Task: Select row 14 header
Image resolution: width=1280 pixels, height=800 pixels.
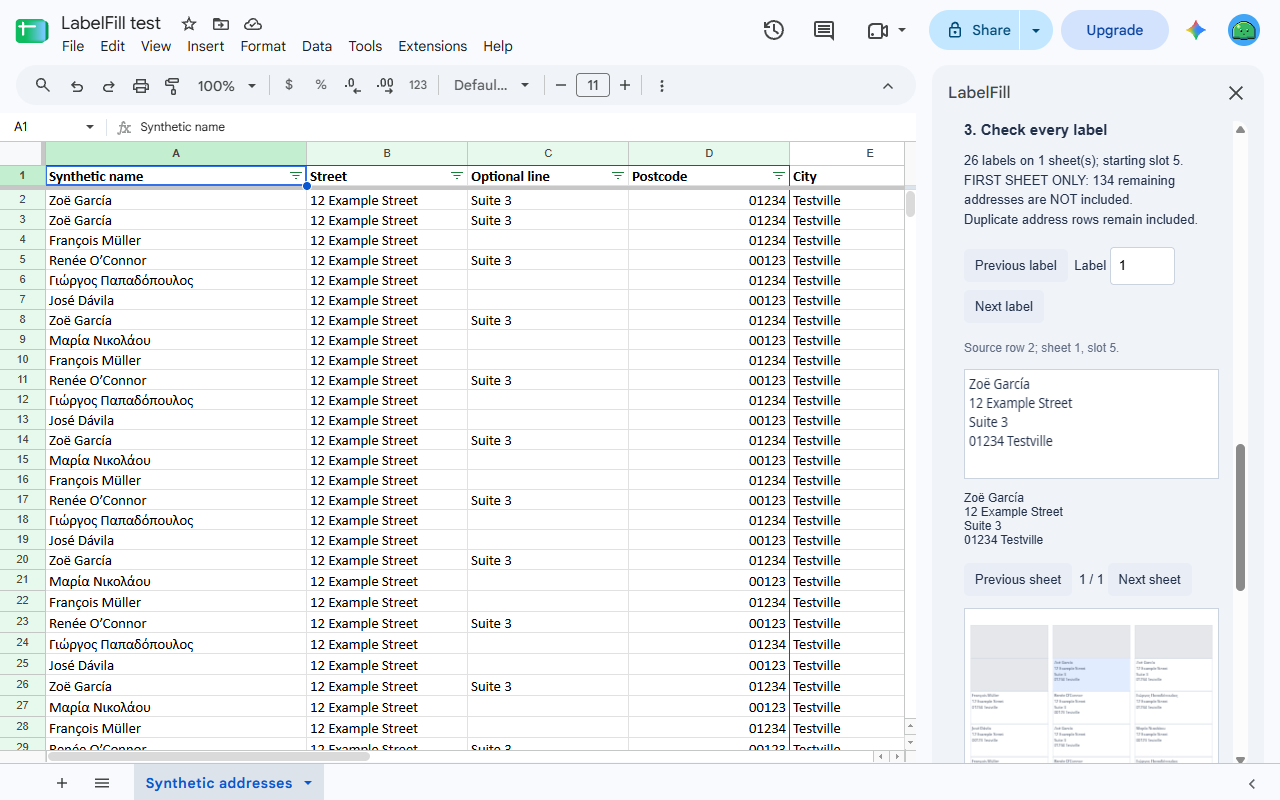Action: click(22, 440)
